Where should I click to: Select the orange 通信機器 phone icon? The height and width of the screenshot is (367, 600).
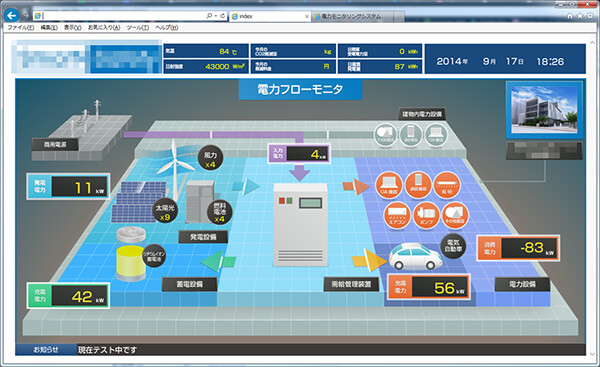[x=418, y=185]
